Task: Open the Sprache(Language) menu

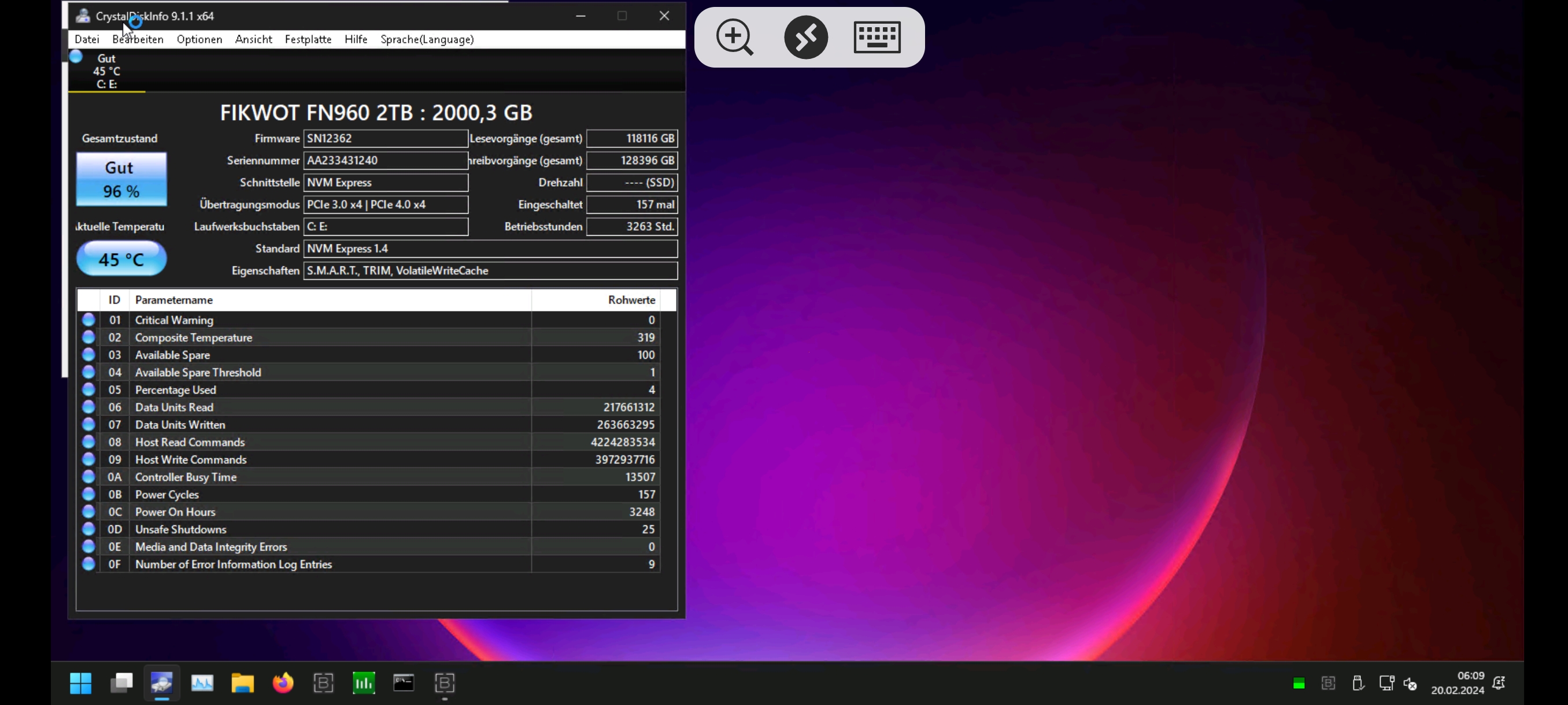Action: (427, 39)
